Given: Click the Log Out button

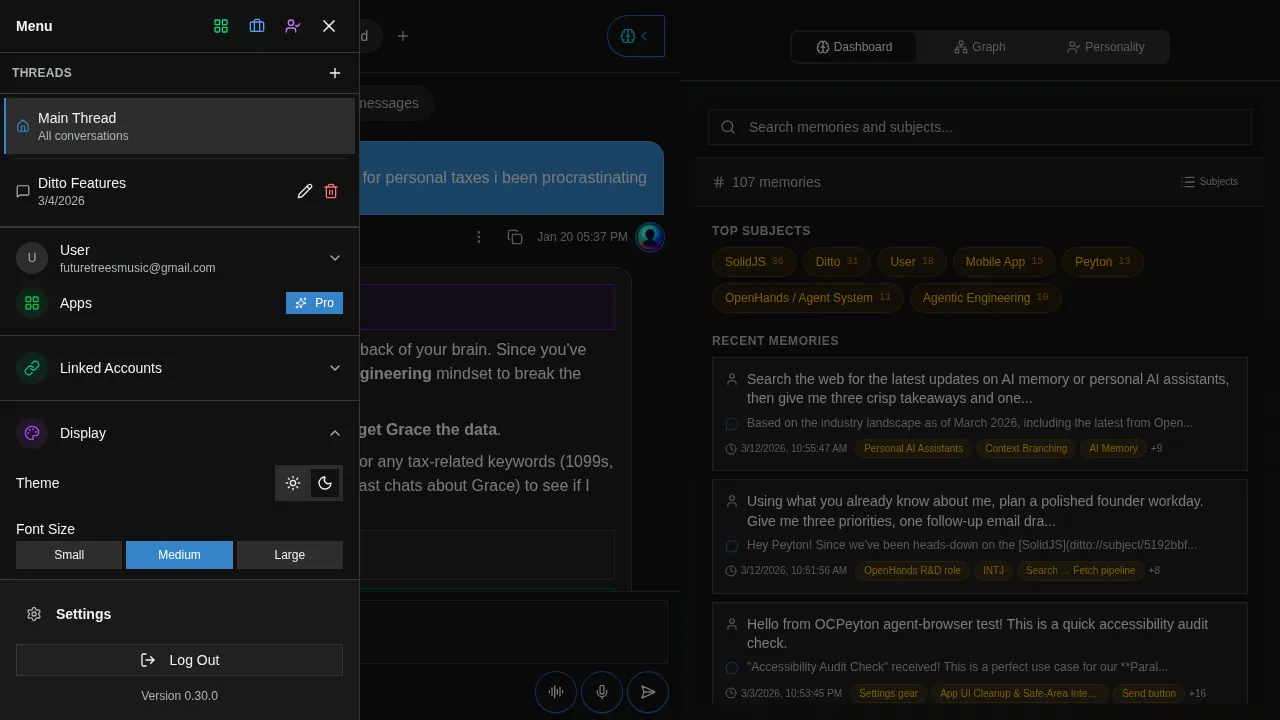Looking at the screenshot, I should 179,660.
